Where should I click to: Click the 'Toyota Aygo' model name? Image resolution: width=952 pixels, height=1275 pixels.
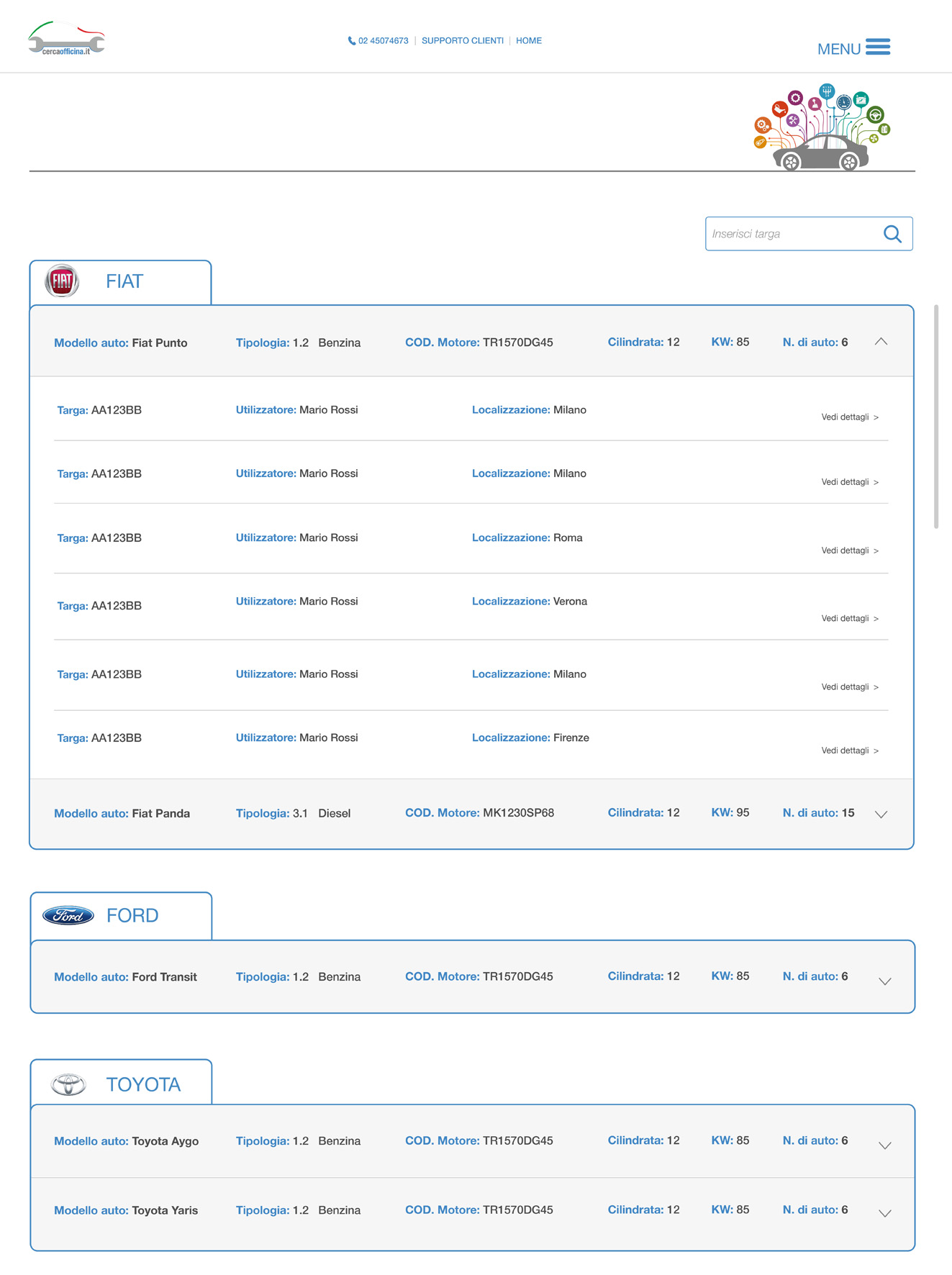coord(166,1141)
